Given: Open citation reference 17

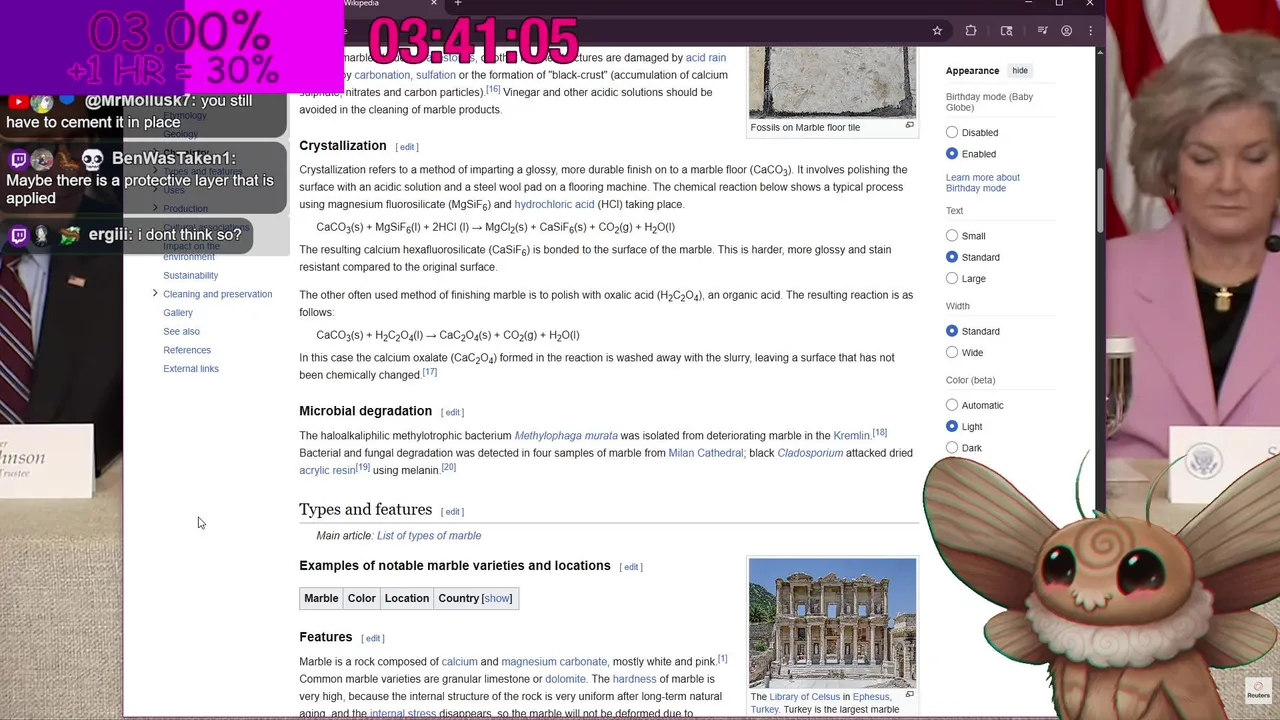Looking at the screenshot, I should click(x=429, y=372).
